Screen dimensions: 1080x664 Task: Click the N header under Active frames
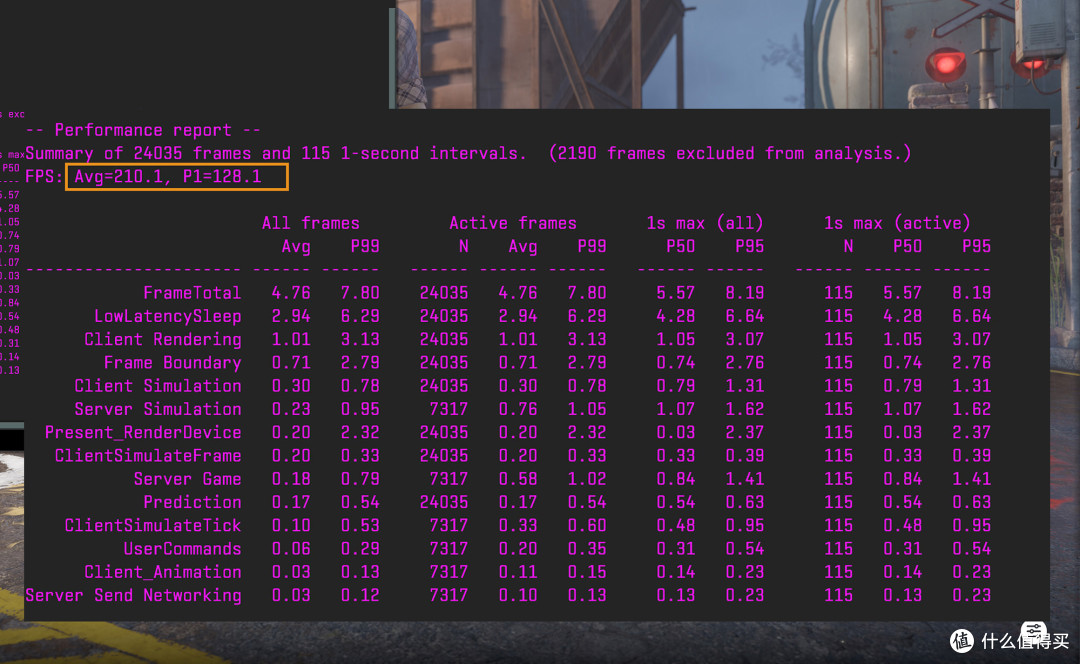[464, 247]
